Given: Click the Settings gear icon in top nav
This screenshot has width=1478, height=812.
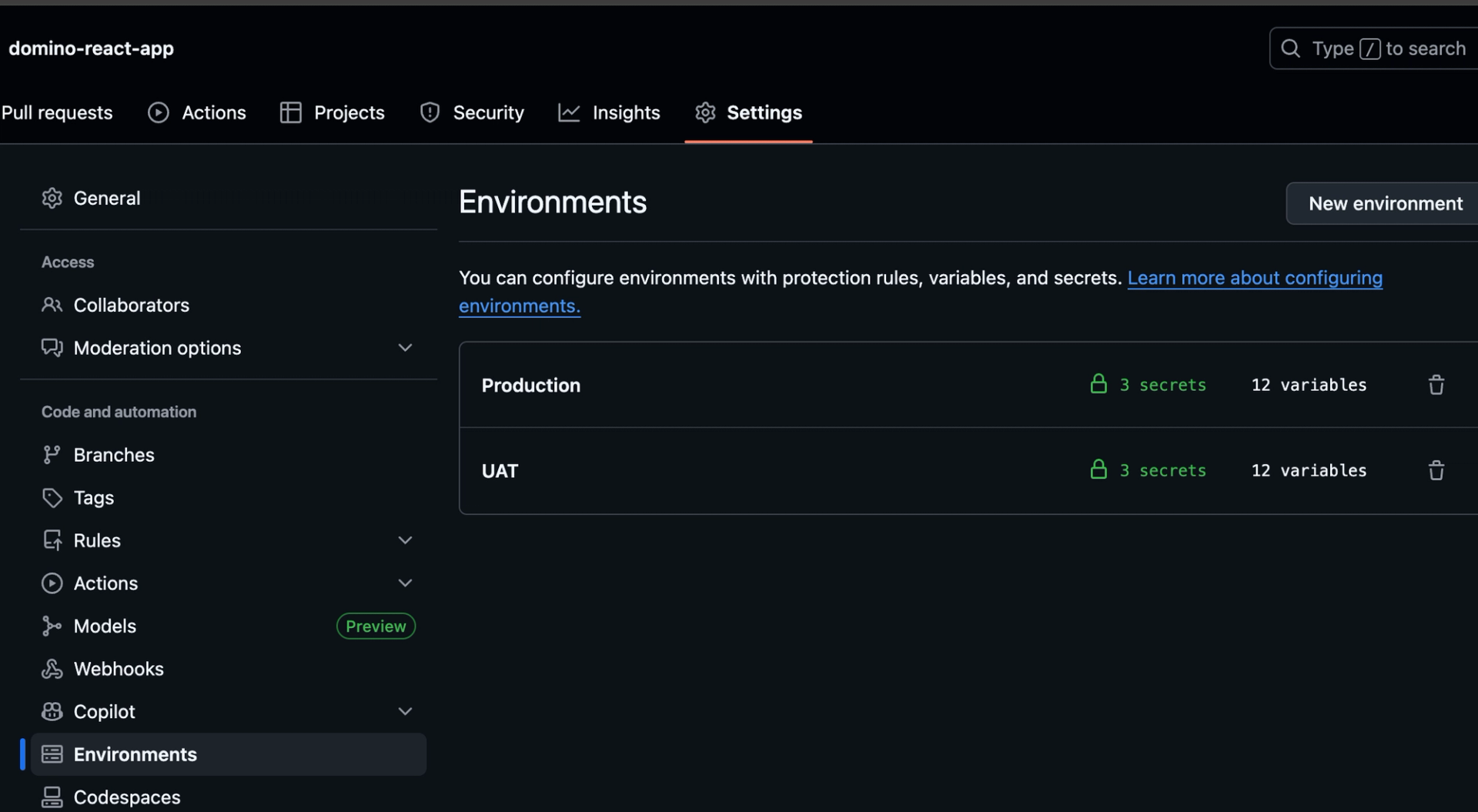Looking at the screenshot, I should pyautogui.click(x=705, y=112).
